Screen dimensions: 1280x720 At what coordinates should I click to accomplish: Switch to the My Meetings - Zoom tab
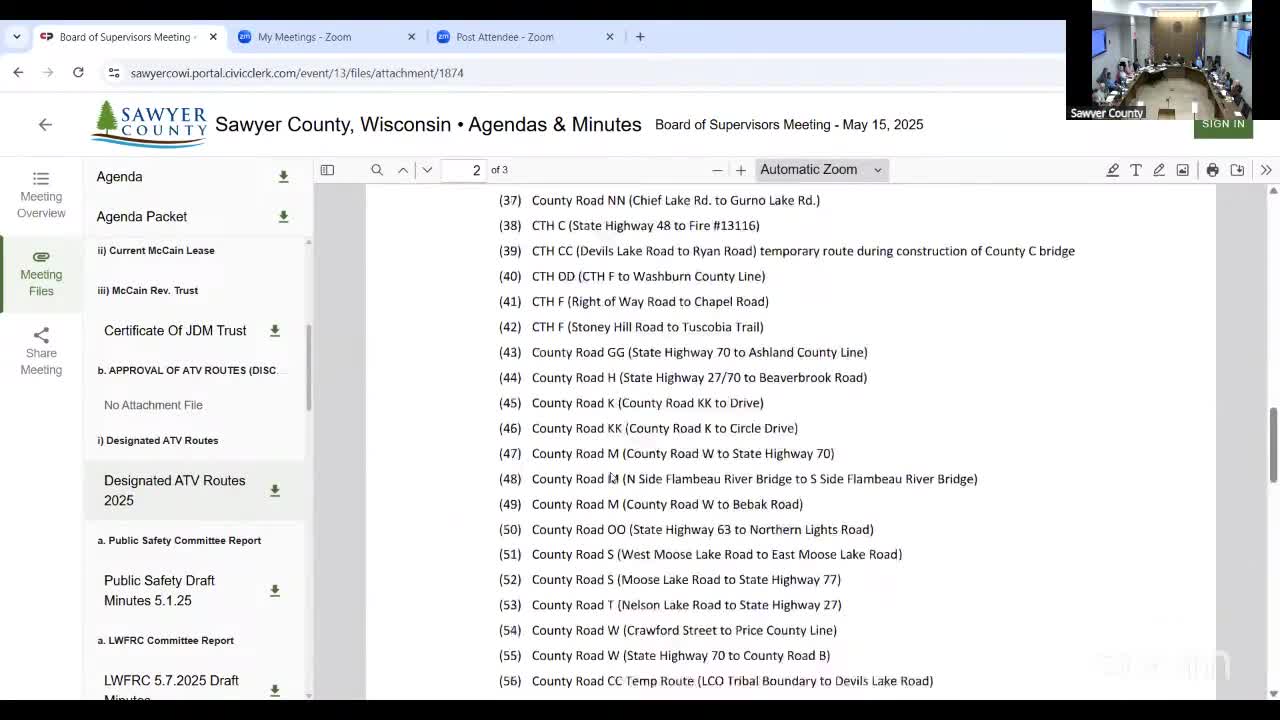(x=304, y=37)
